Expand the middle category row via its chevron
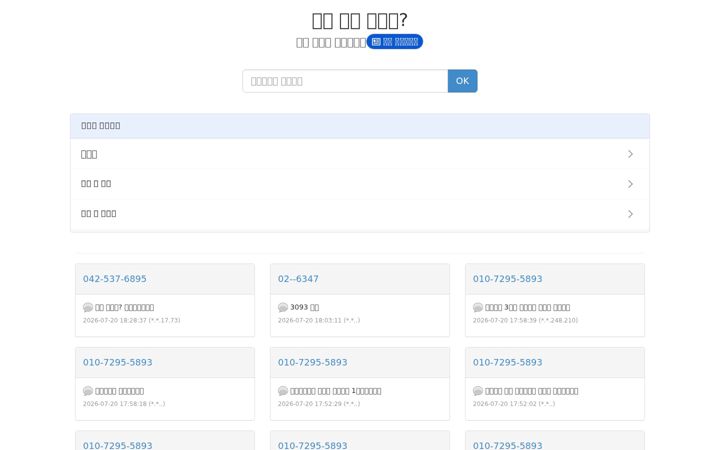This screenshot has height=450, width=720. tap(630, 184)
